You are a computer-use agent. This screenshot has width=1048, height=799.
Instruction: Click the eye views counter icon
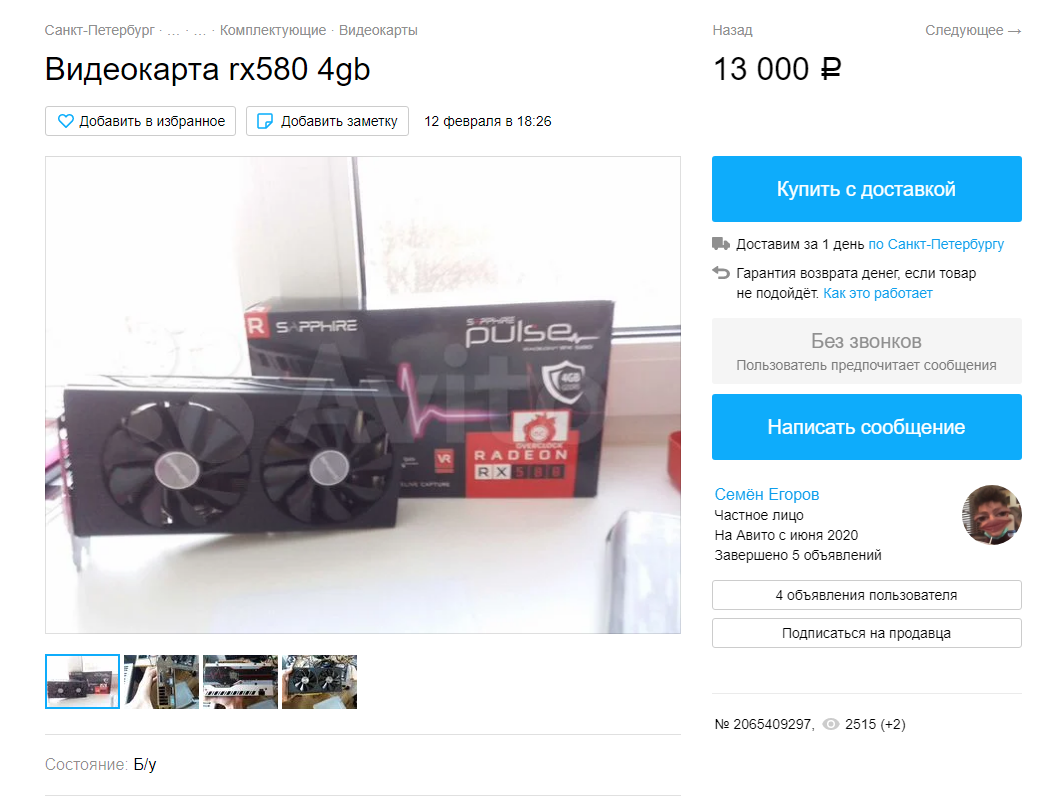pyautogui.click(x=830, y=724)
